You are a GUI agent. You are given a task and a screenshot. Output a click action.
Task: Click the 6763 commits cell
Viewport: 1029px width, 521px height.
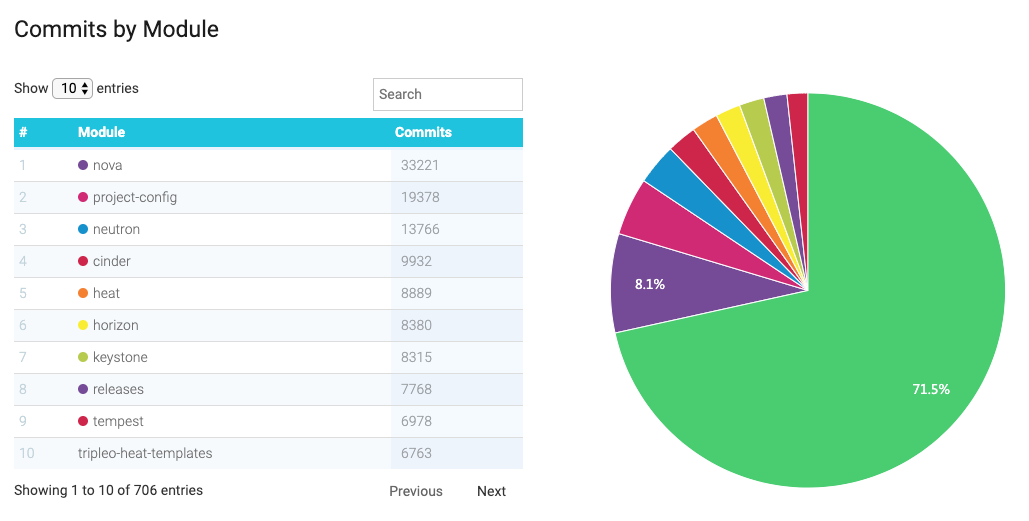pos(457,453)
